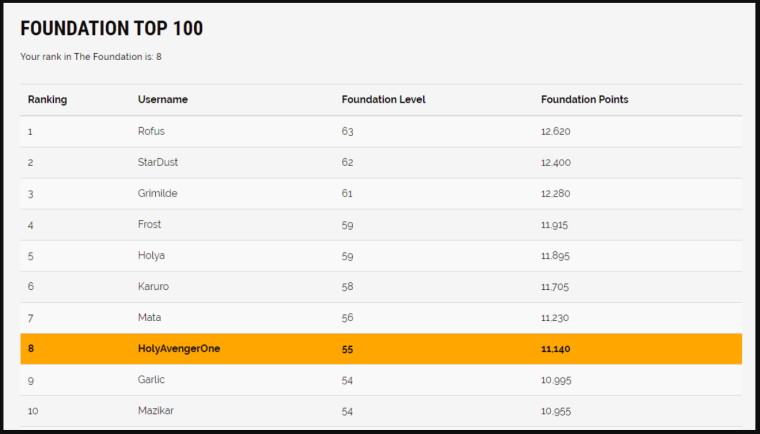
Task: Select the highlighted HolyAvengerOne username
Action: [x=178, y=349]
